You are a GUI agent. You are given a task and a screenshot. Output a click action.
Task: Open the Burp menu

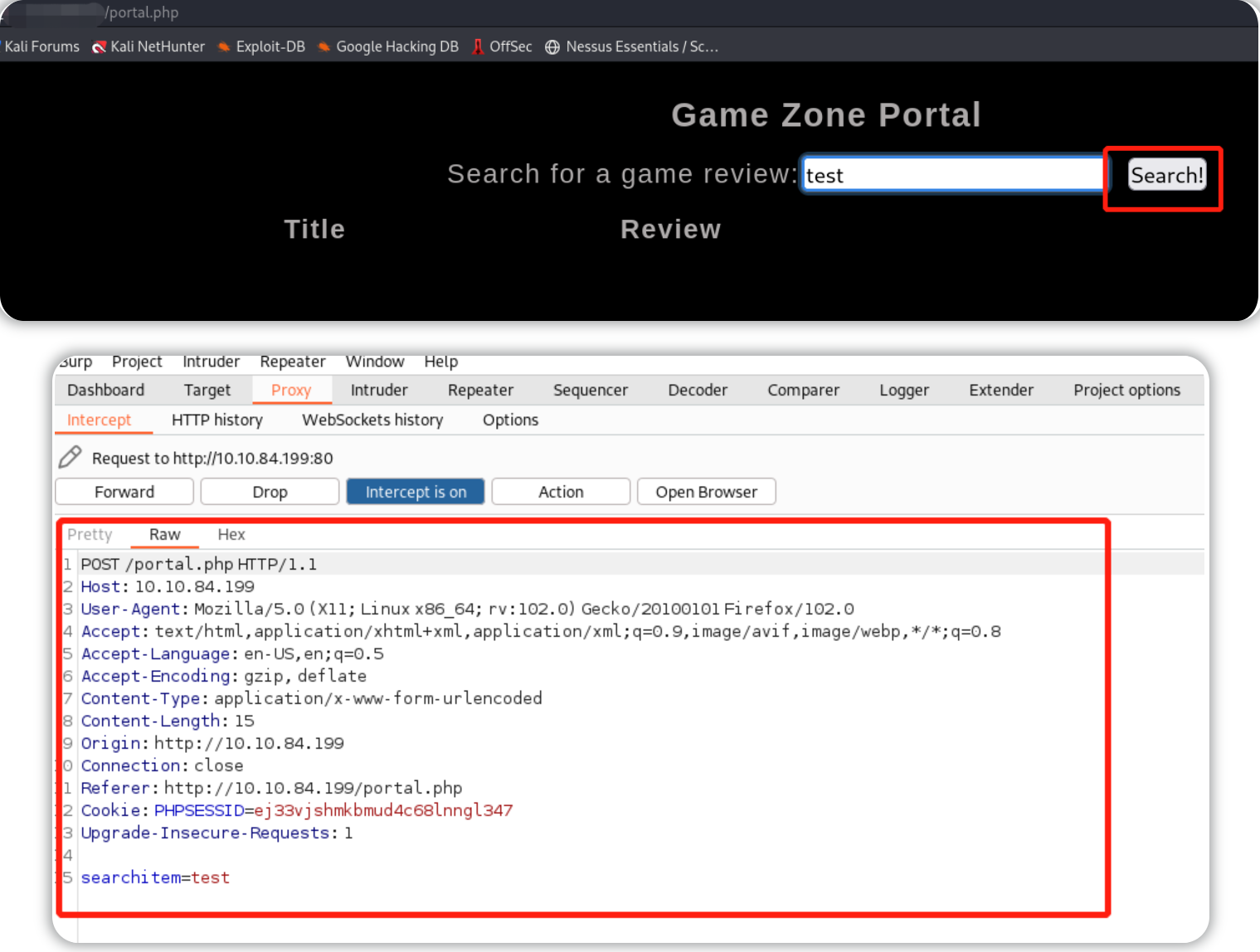pos(75,362)
